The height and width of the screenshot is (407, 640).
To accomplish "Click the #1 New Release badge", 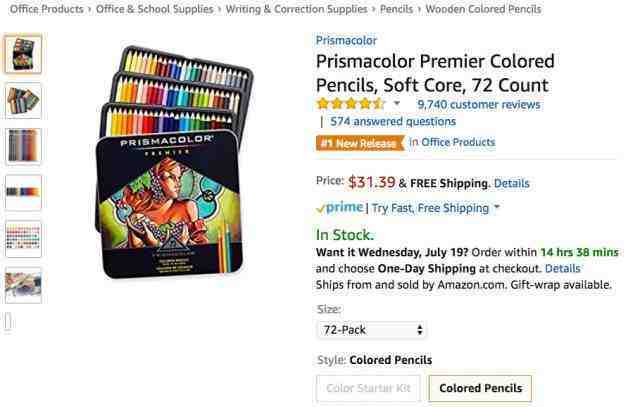I will (359, 143).
